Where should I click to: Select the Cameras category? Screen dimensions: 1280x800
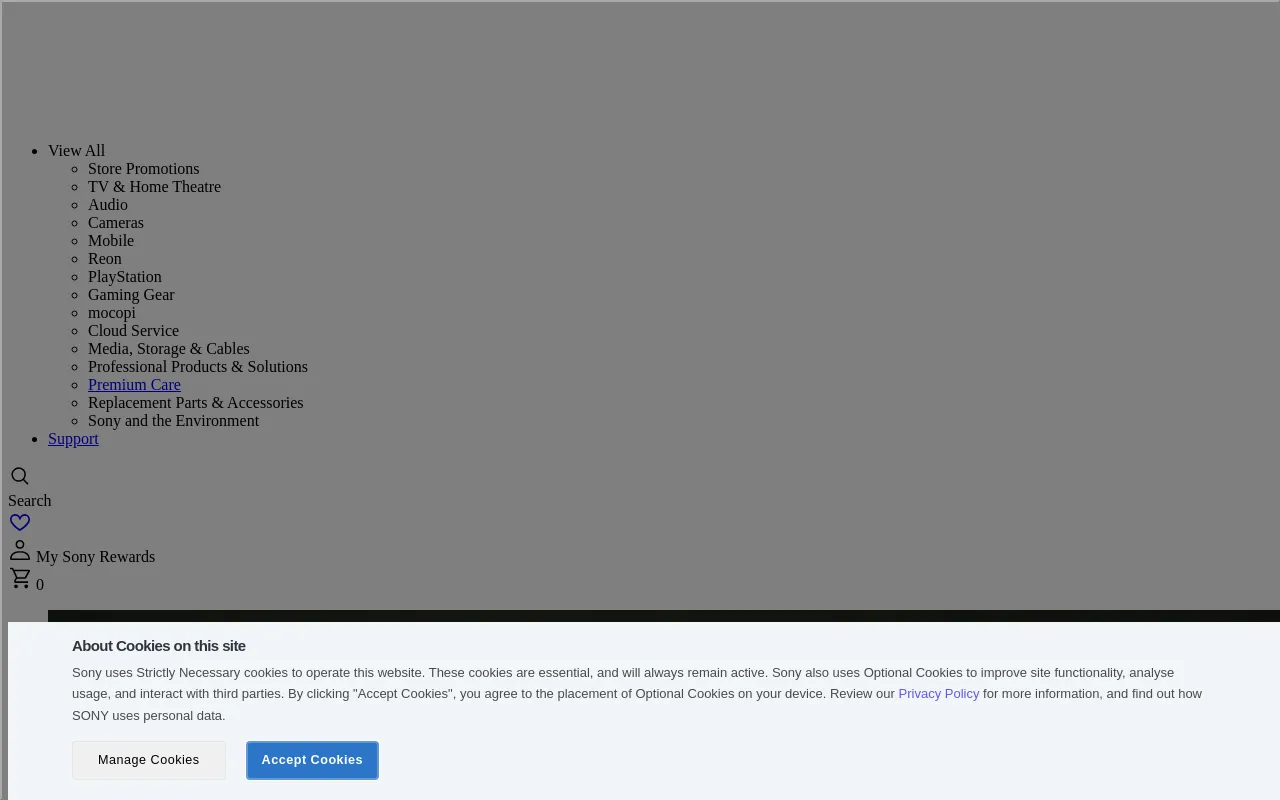[x=115, y=223]
